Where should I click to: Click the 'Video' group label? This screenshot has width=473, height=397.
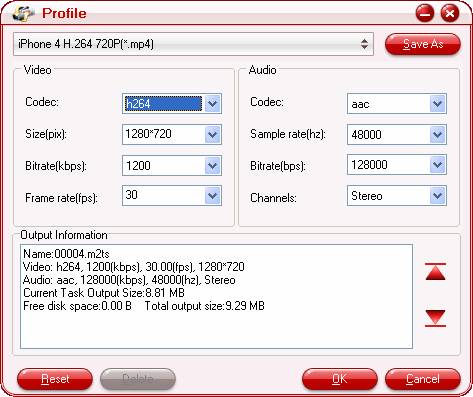click(38, 70)
